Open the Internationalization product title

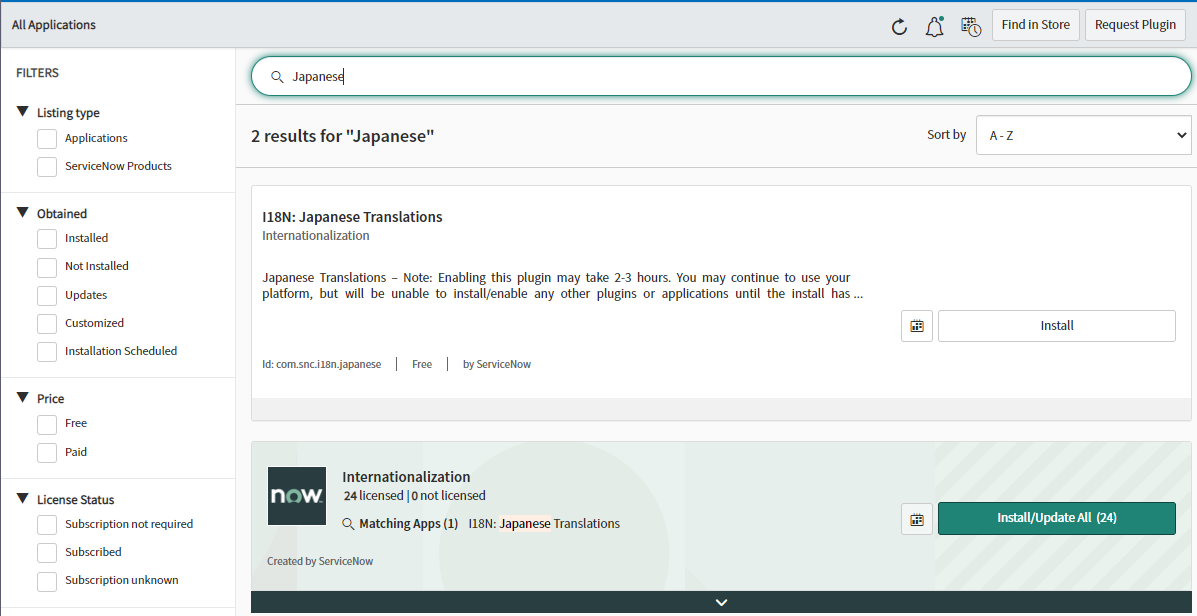pos(406,477)
